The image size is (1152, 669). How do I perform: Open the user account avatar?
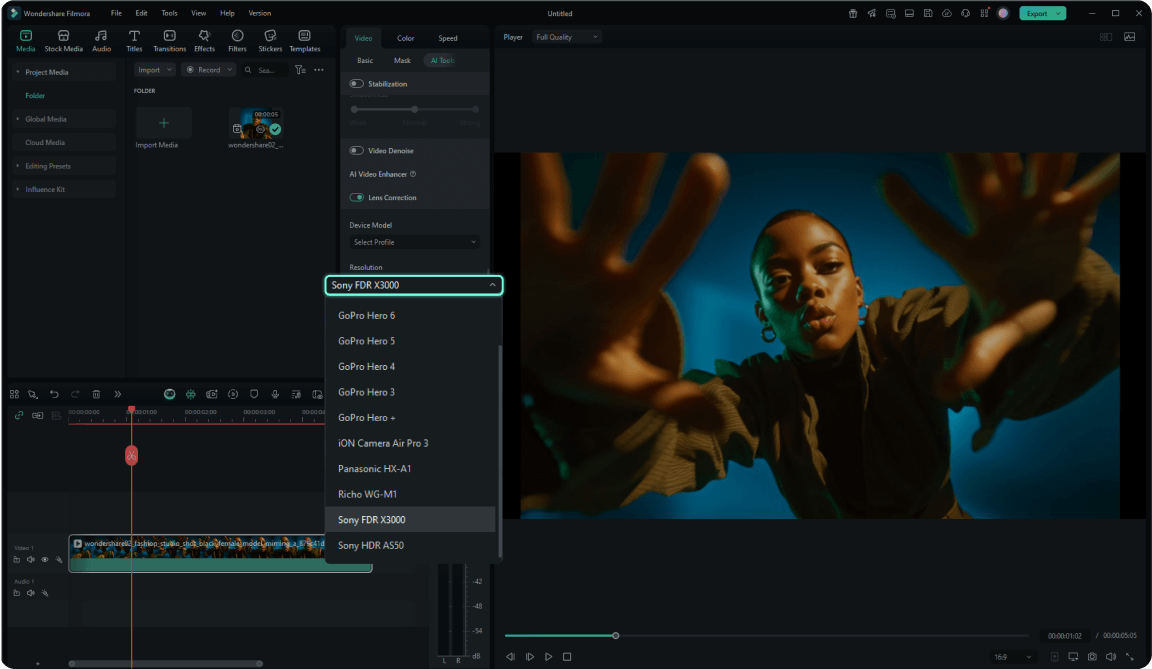pyautogui.click(x=1003, y=13)
